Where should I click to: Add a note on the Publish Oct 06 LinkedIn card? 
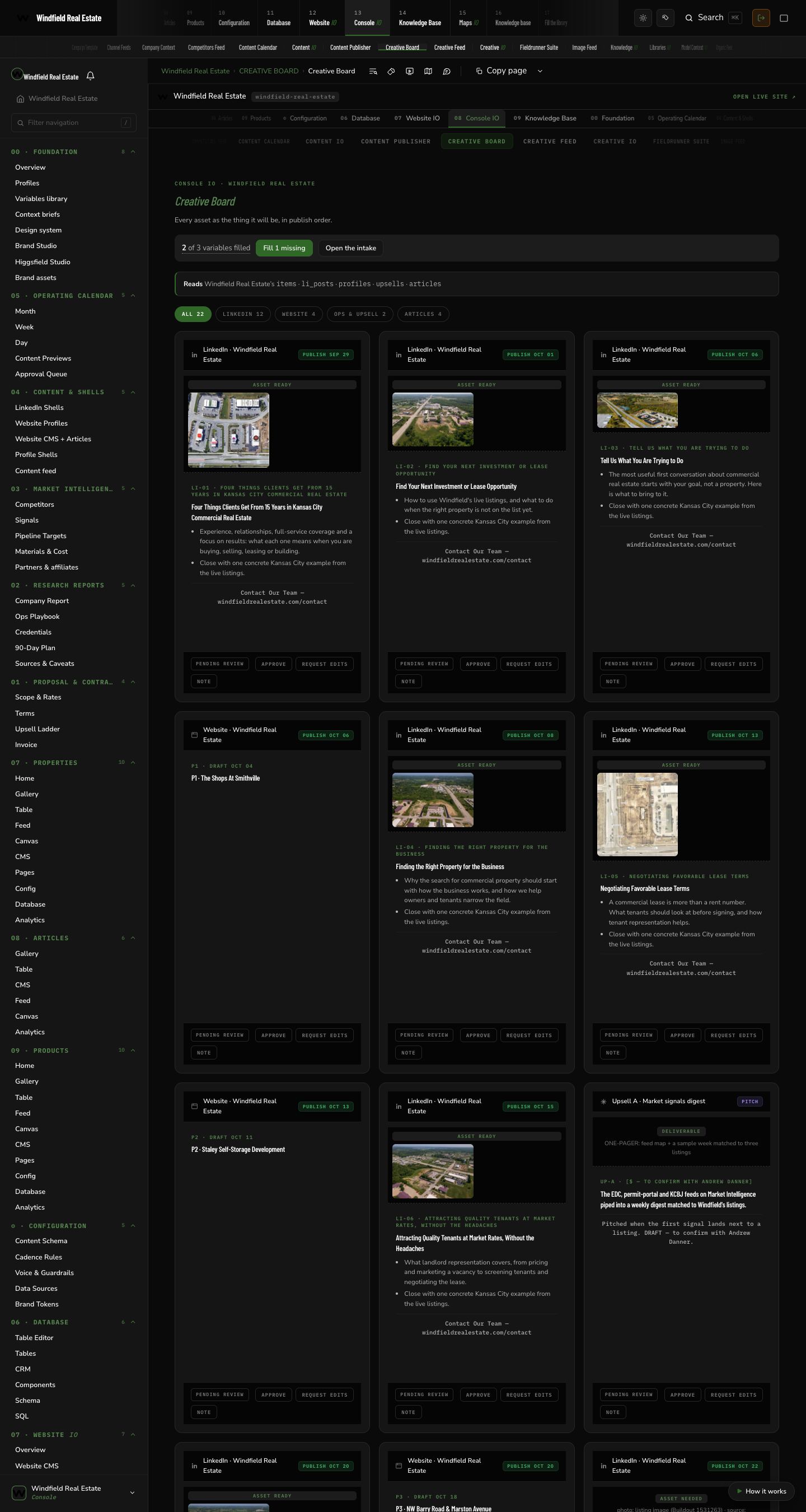click(612, 682)
